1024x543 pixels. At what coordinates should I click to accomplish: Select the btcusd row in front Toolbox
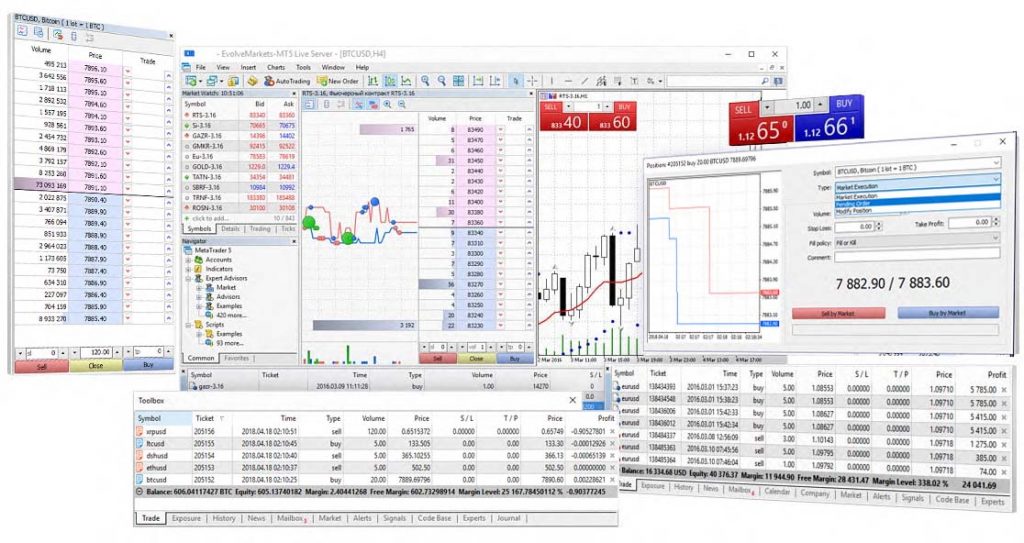(376, 480)
